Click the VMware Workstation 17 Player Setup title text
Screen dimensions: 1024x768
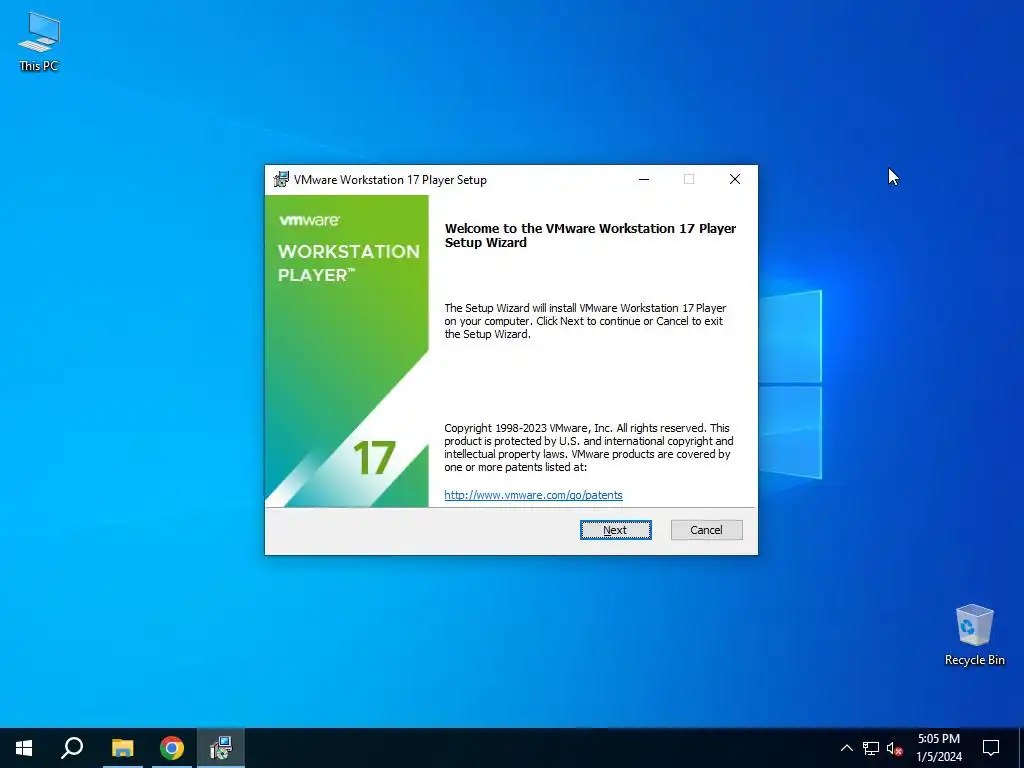tap(390, 180)
